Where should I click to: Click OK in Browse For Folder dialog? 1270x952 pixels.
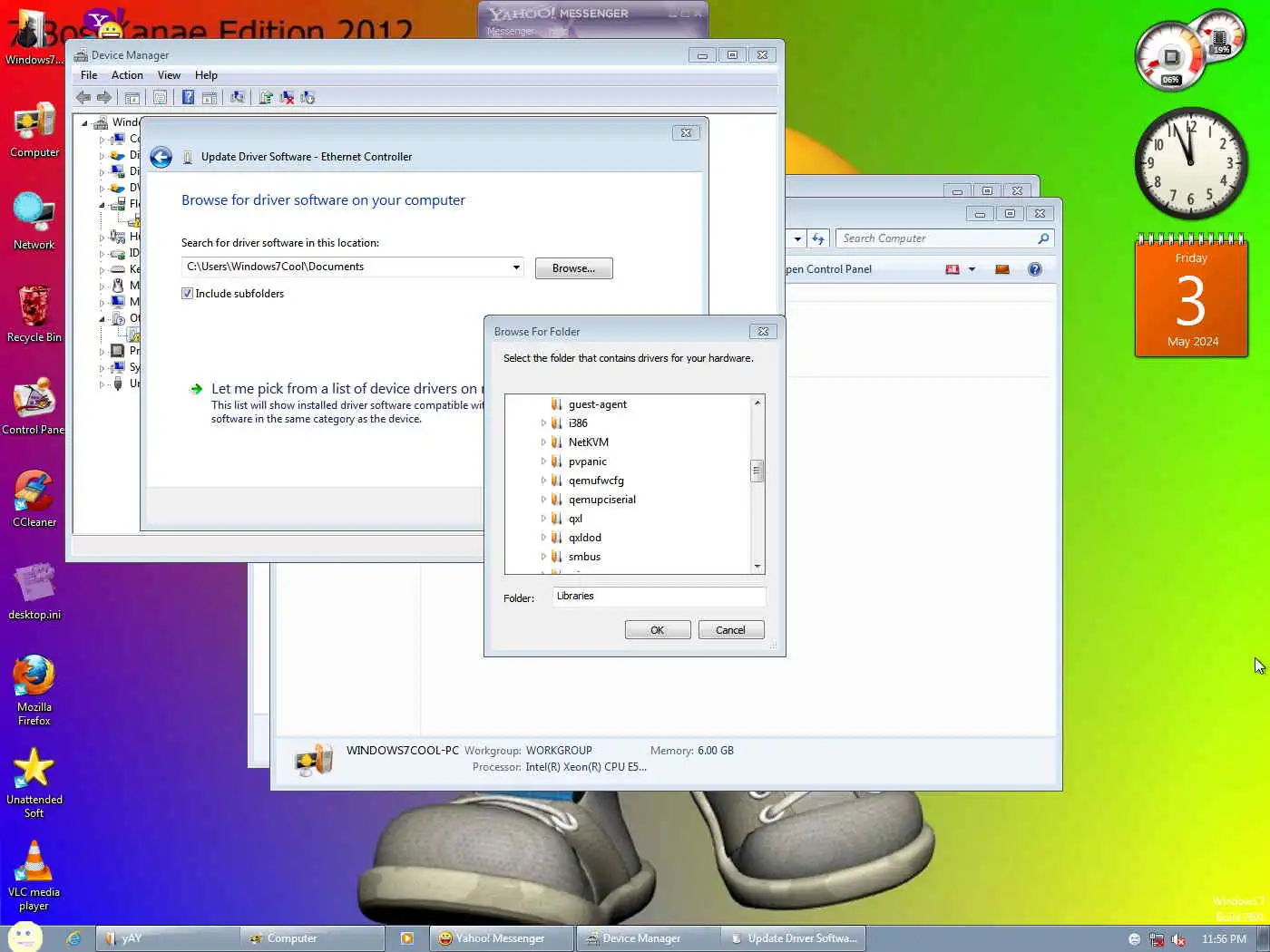[x=658, y=630]
